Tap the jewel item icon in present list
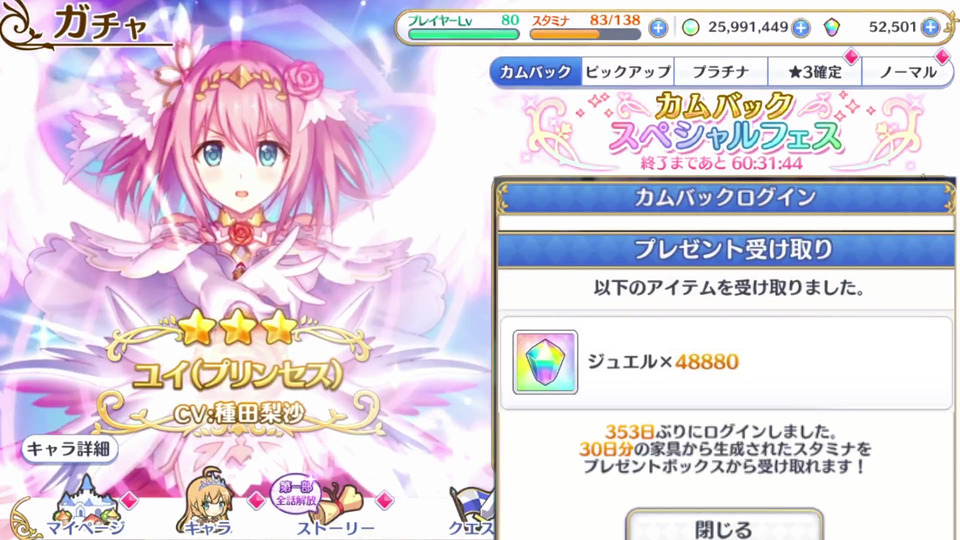Viewport: 960px width, 540px height. pyautogui.click(x=545, y=362)
